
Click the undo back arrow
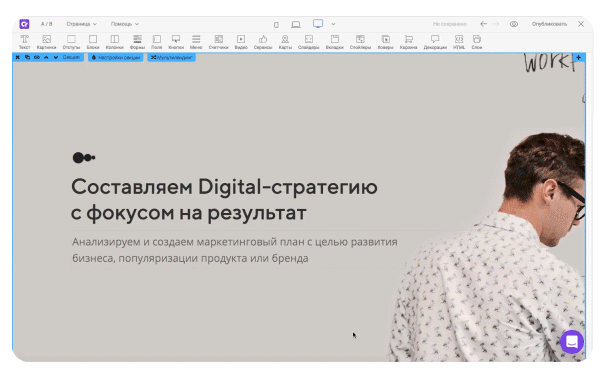coord(484,24)
